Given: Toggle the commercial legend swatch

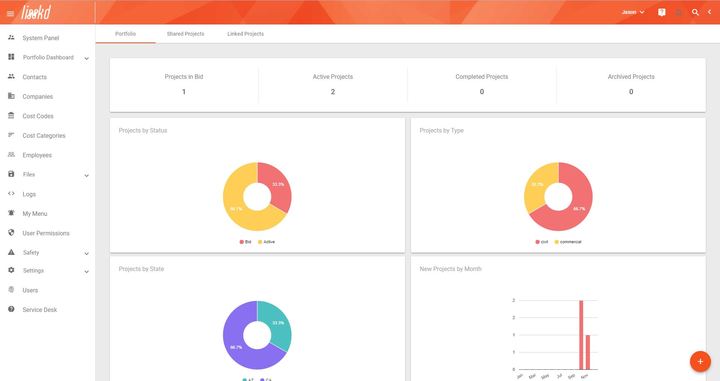Looking at the screenshot, I should tap(557, 242).
